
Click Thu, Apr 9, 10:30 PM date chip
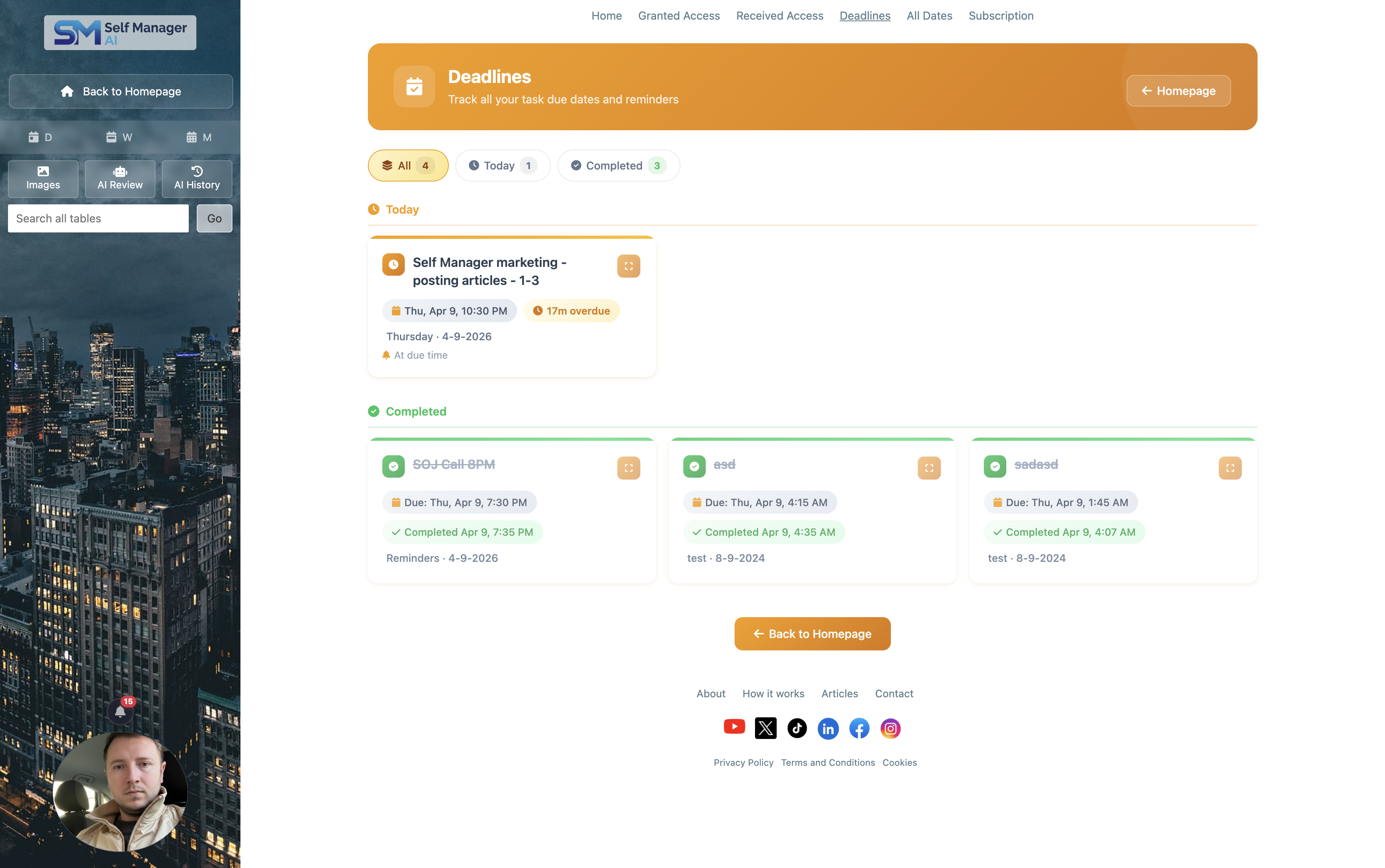pyautogui.click(x=449, y=311)
